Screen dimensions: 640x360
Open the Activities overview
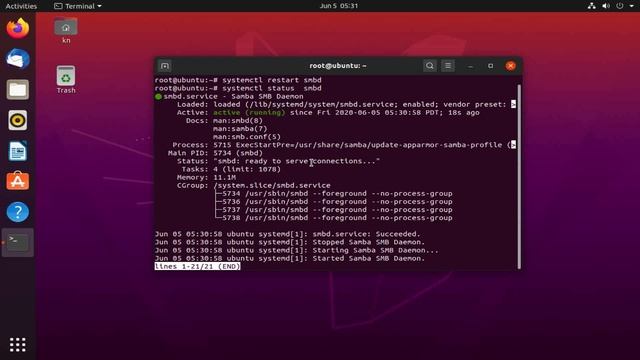(21, 6)
